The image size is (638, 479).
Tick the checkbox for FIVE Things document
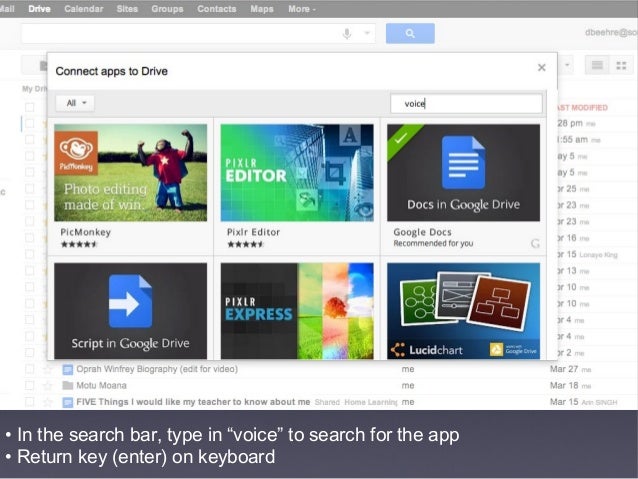29,402
